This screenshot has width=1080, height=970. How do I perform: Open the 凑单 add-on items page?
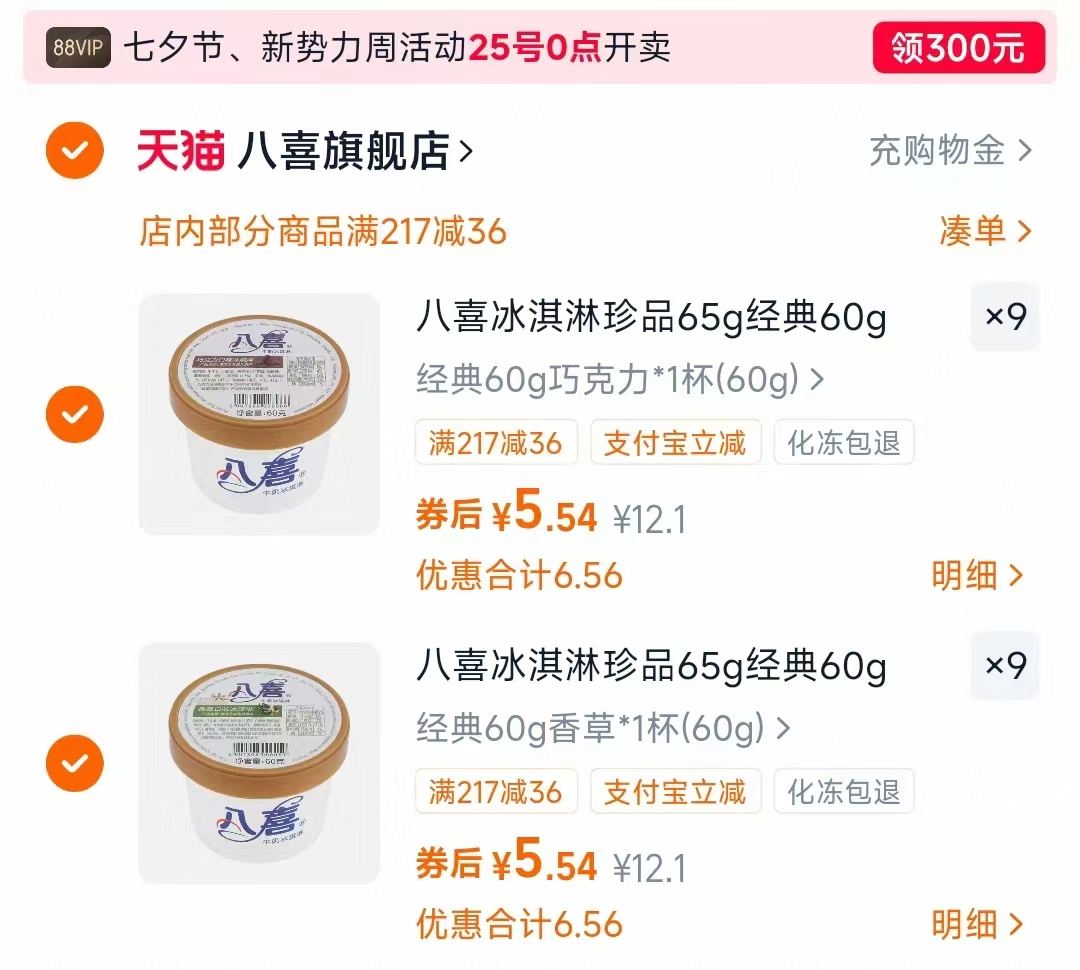click(988, 231)
